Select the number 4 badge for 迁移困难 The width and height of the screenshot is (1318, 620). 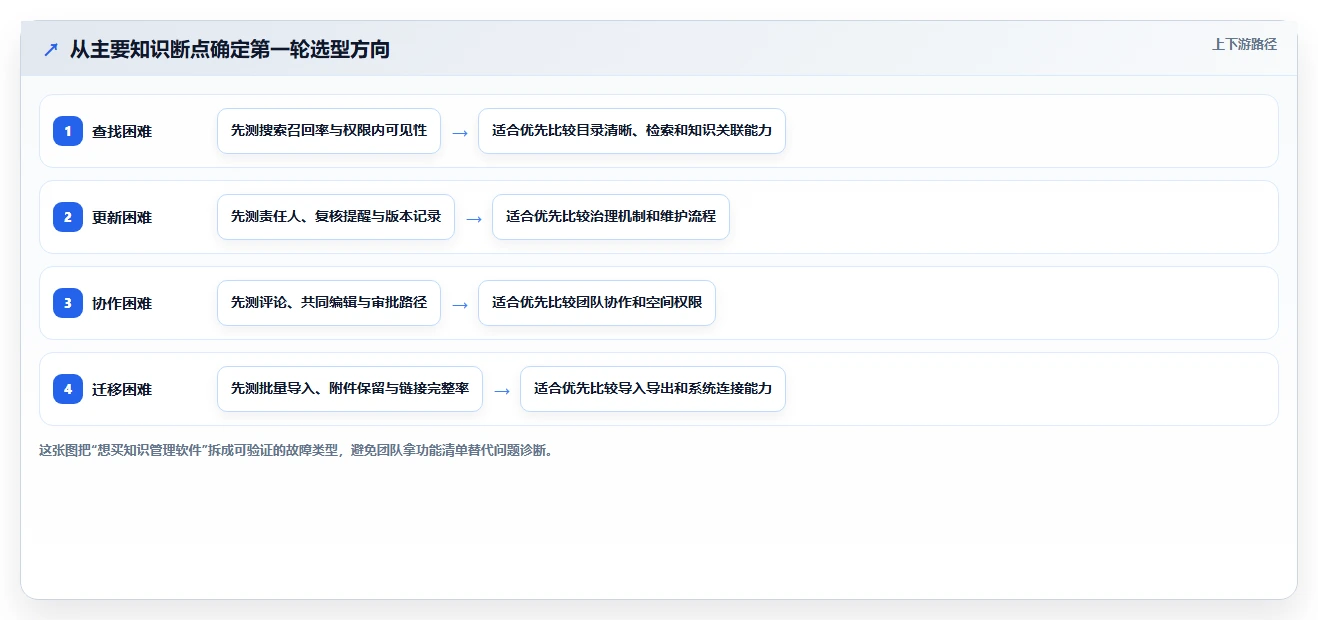click(x=68, y=389)
